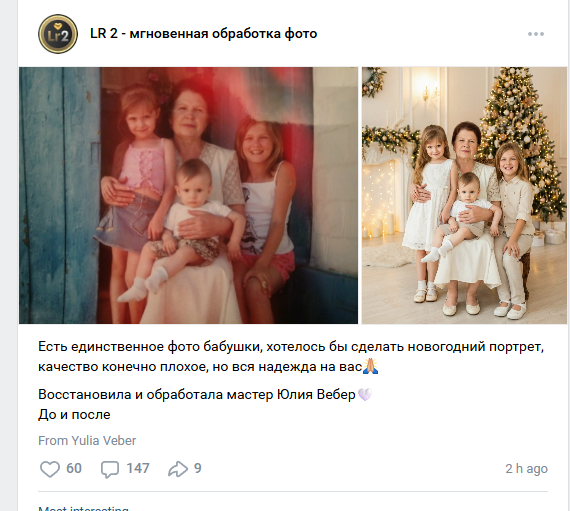The width and height of the screenshot is (570, 511).
Task: Open the "2 h ago" timestamp link
Action: tap(526, 468)
